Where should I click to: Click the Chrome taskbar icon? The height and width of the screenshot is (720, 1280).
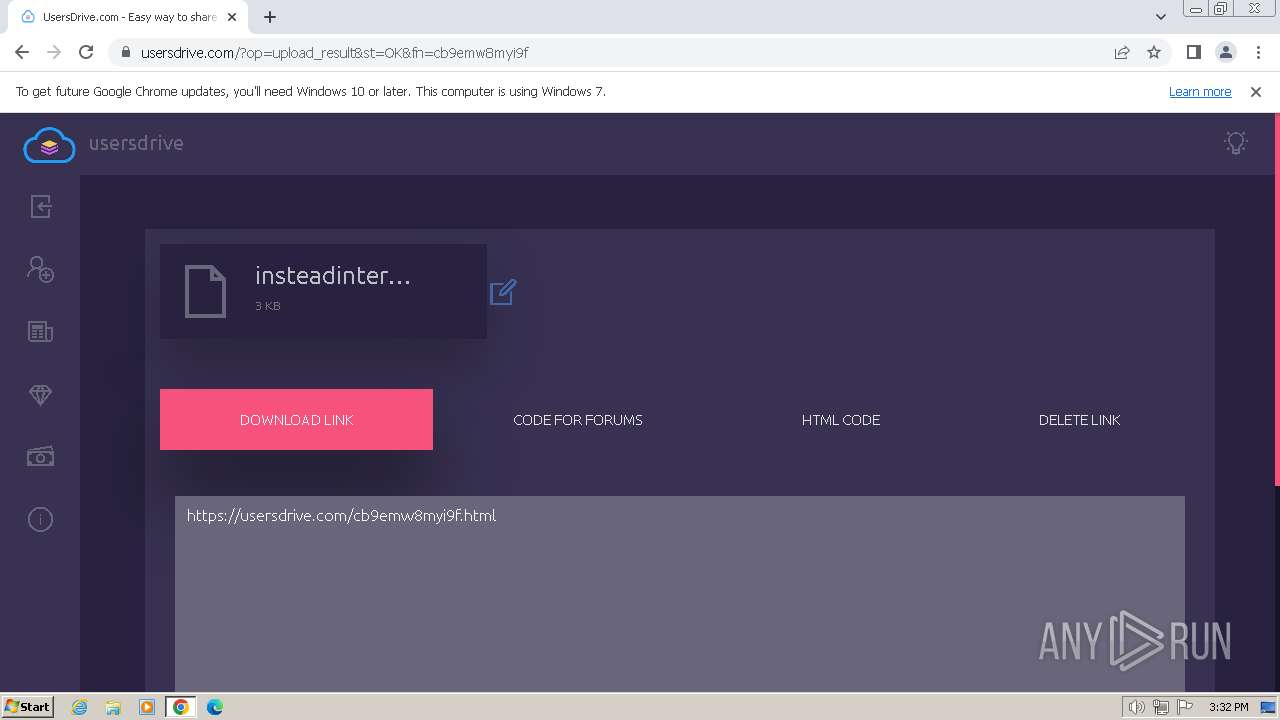[x=181, y=707]
